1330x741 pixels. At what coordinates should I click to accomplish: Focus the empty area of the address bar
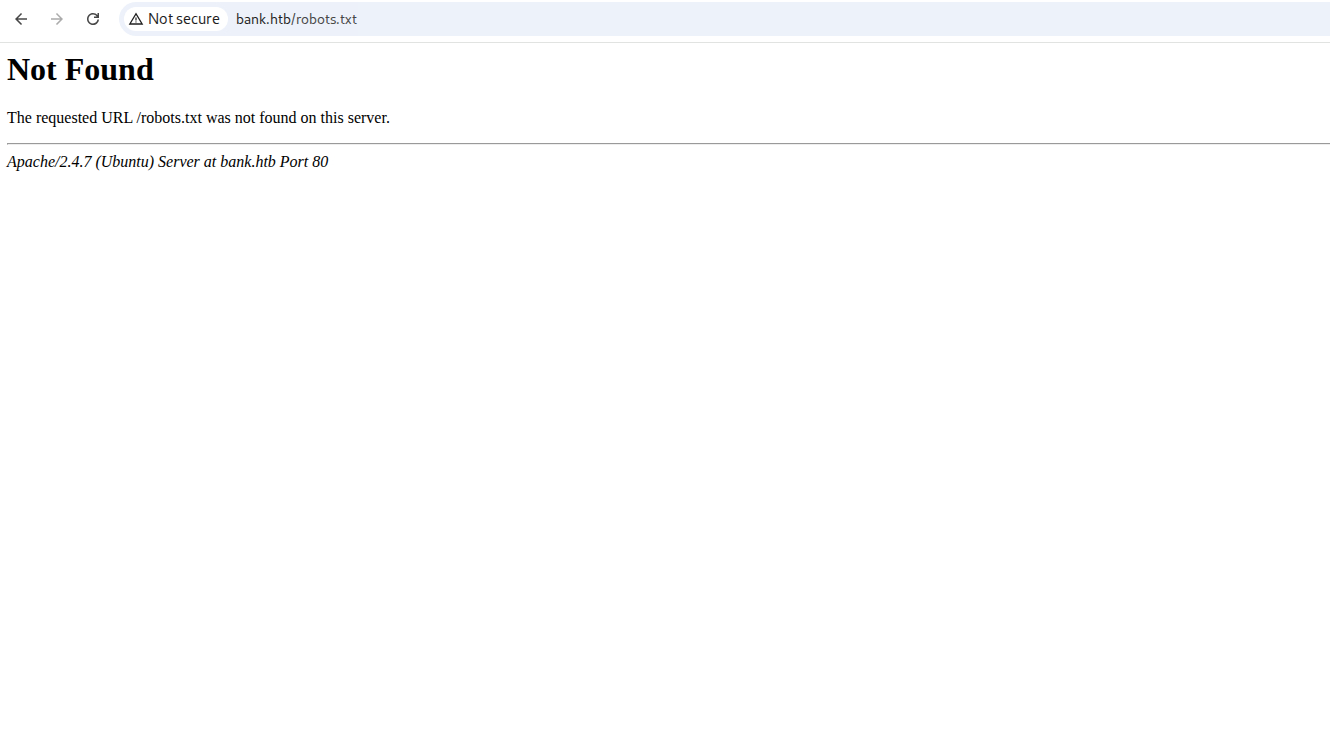800,19
